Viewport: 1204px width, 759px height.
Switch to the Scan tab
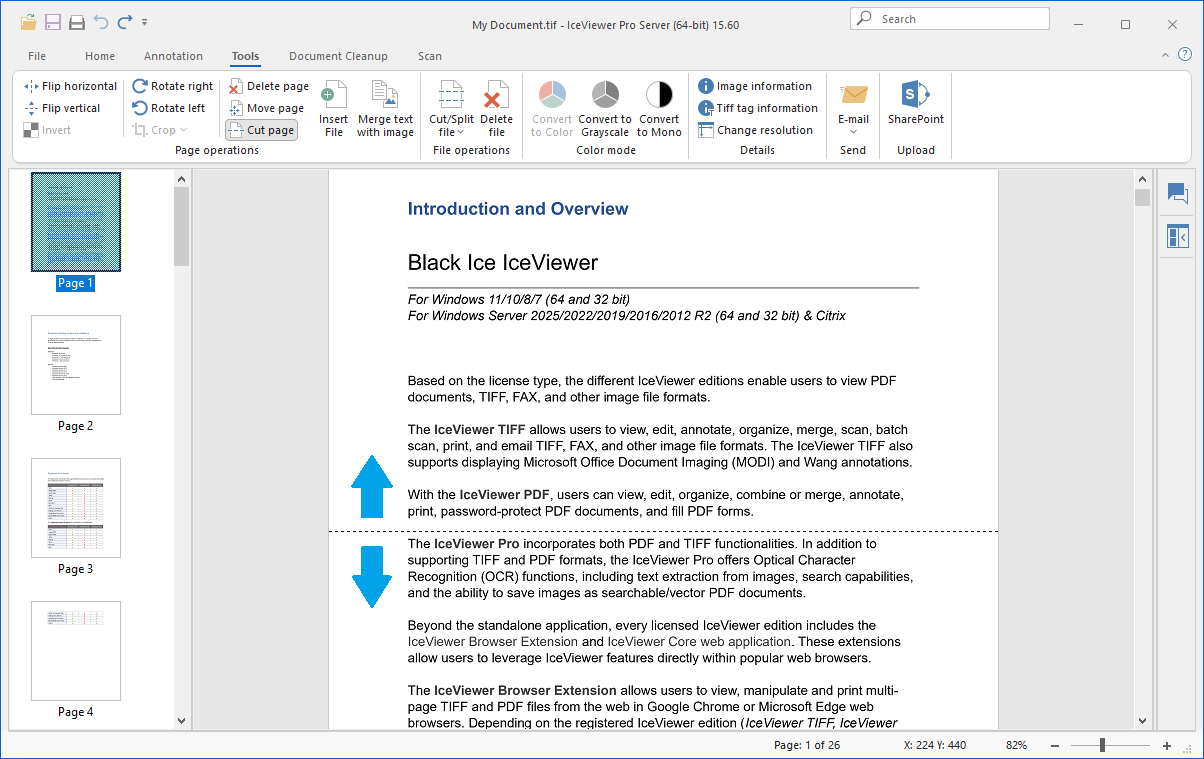[x=430, y=56]
